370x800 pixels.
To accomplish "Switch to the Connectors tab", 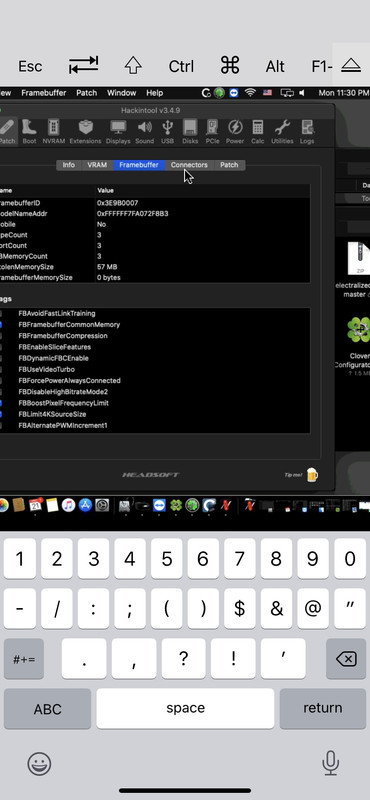I will 189,165.
